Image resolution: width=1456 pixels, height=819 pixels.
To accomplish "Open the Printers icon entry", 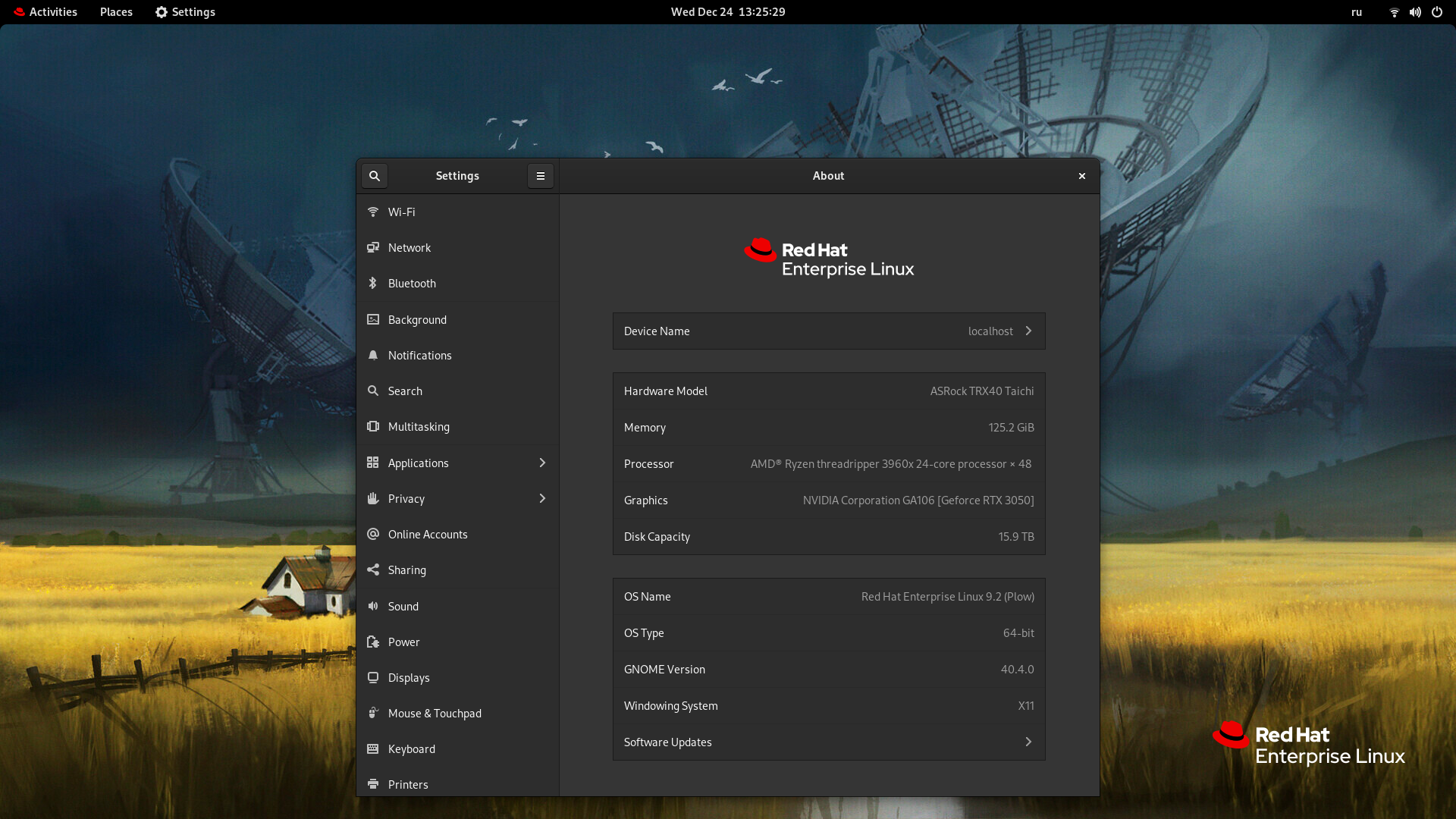I will 373,785.
